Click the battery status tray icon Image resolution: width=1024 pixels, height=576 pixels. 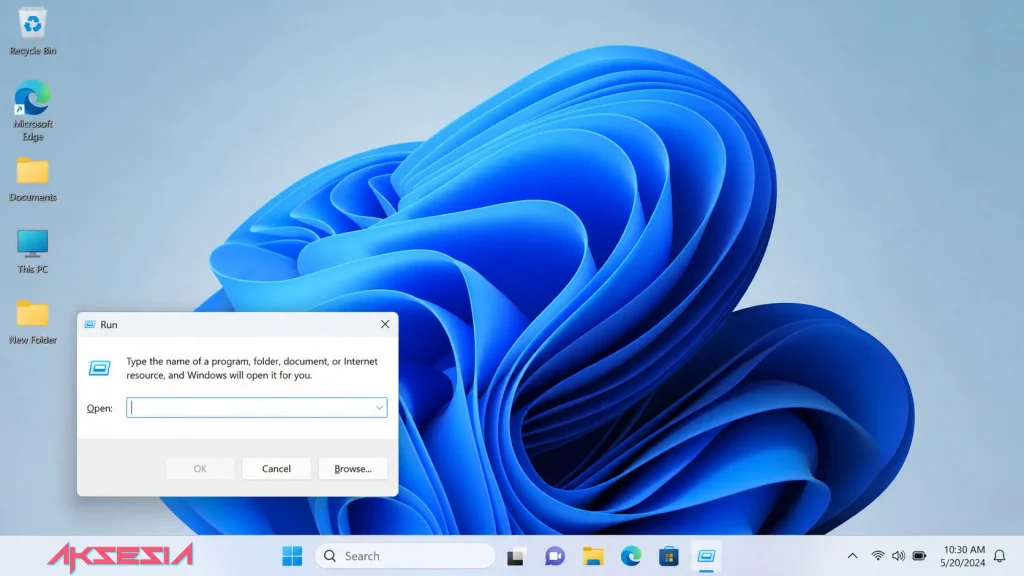(920, 556)
